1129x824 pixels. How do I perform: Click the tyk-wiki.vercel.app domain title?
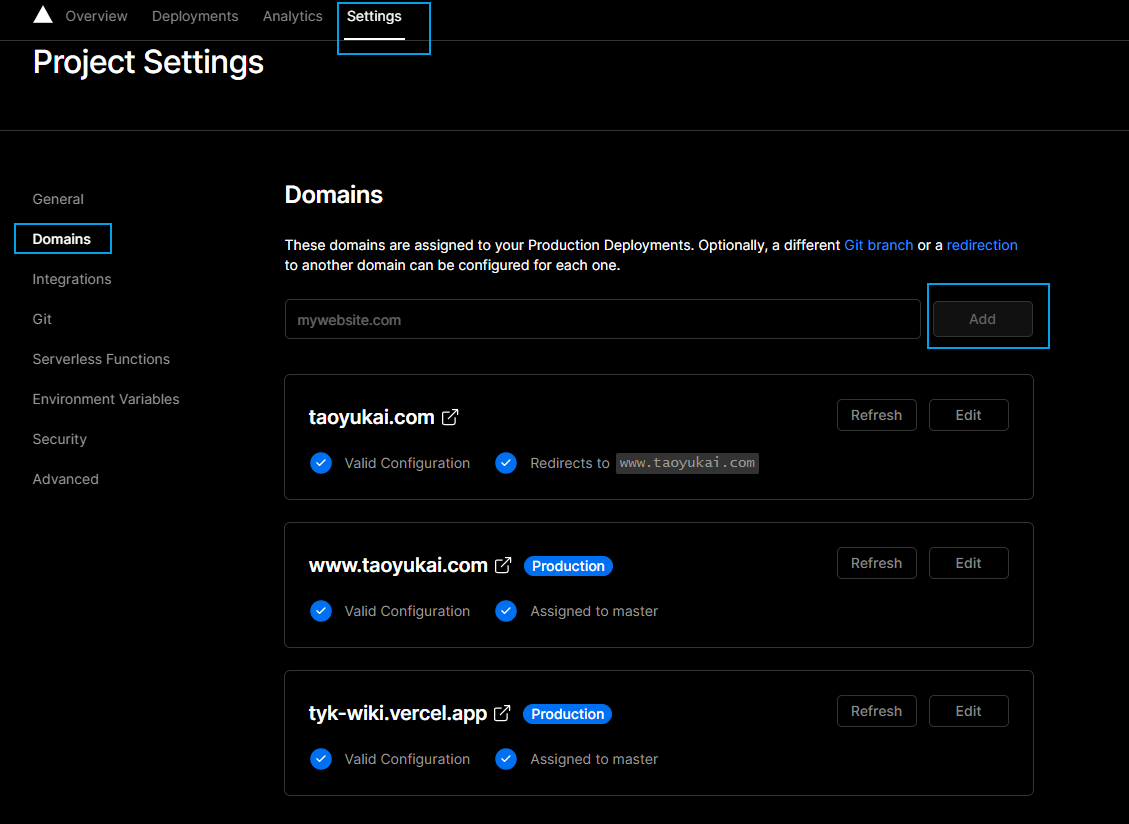click(398, 713)
